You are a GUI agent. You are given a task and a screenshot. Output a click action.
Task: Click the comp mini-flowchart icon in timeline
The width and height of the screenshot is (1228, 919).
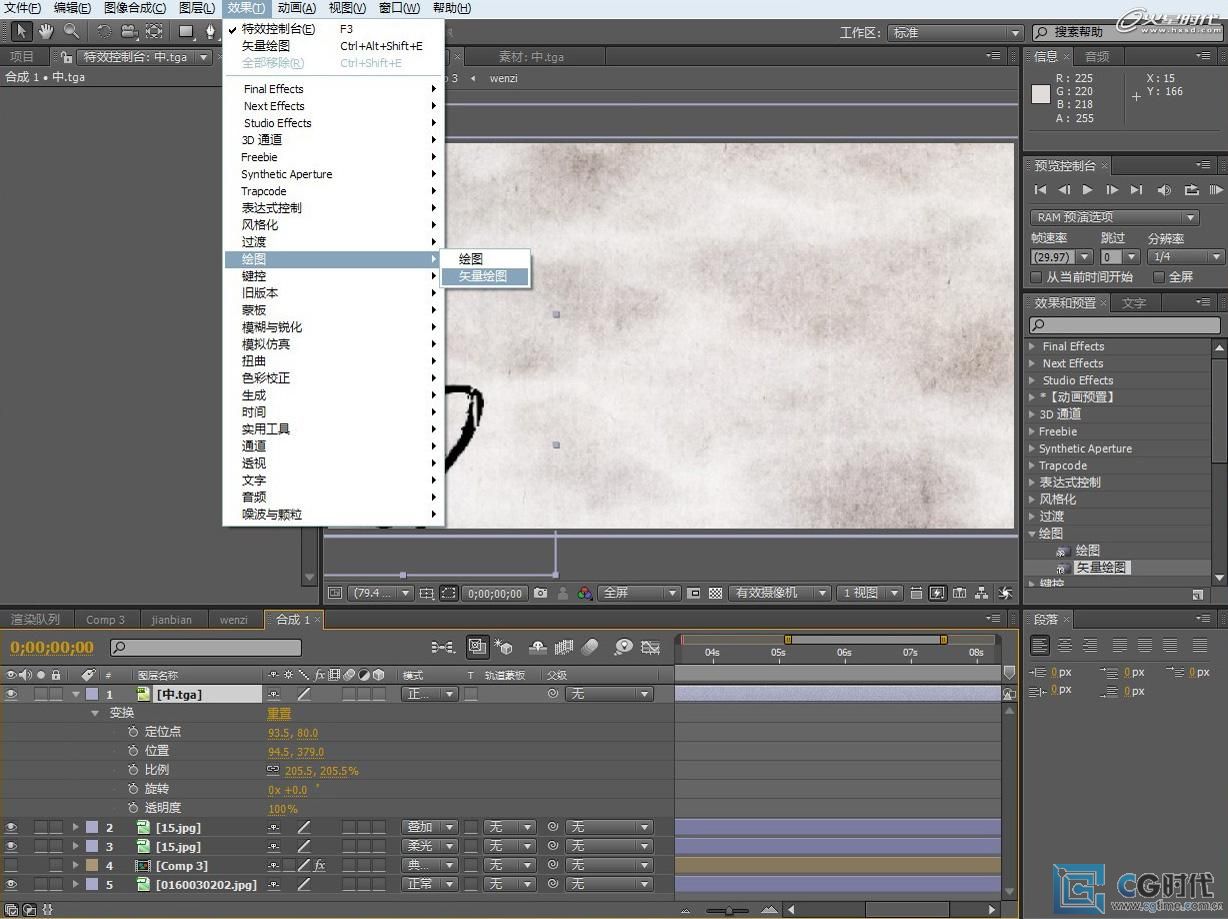coord(443,647)
